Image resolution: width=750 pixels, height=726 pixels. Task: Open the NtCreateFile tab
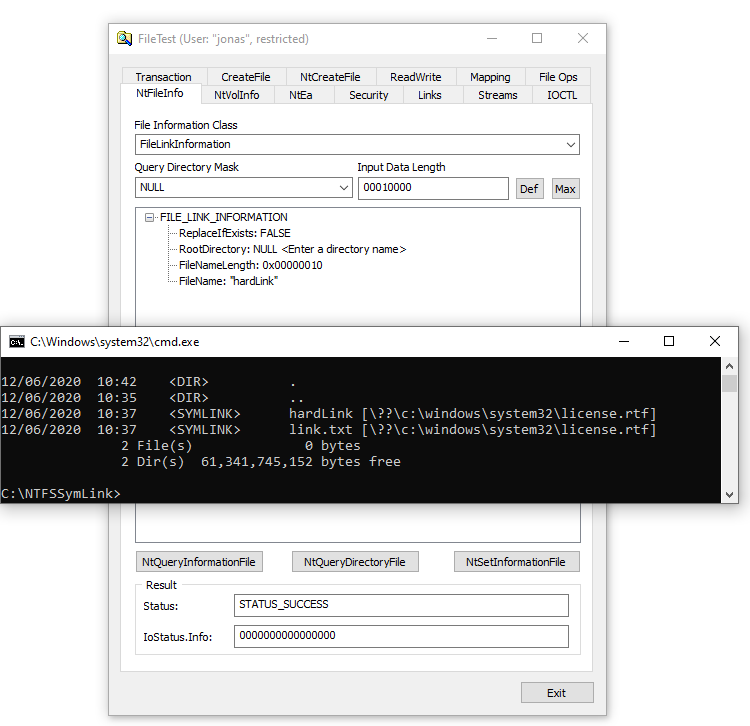click(x=331, y=77)
